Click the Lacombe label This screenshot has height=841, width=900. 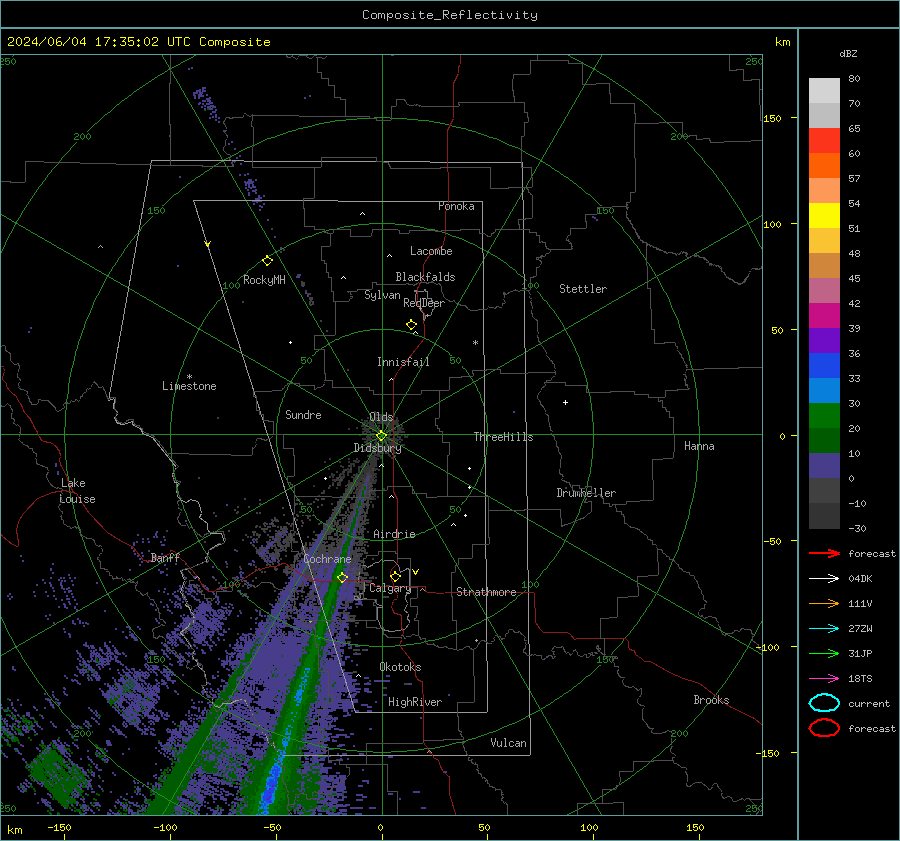[x=431, y=251]
